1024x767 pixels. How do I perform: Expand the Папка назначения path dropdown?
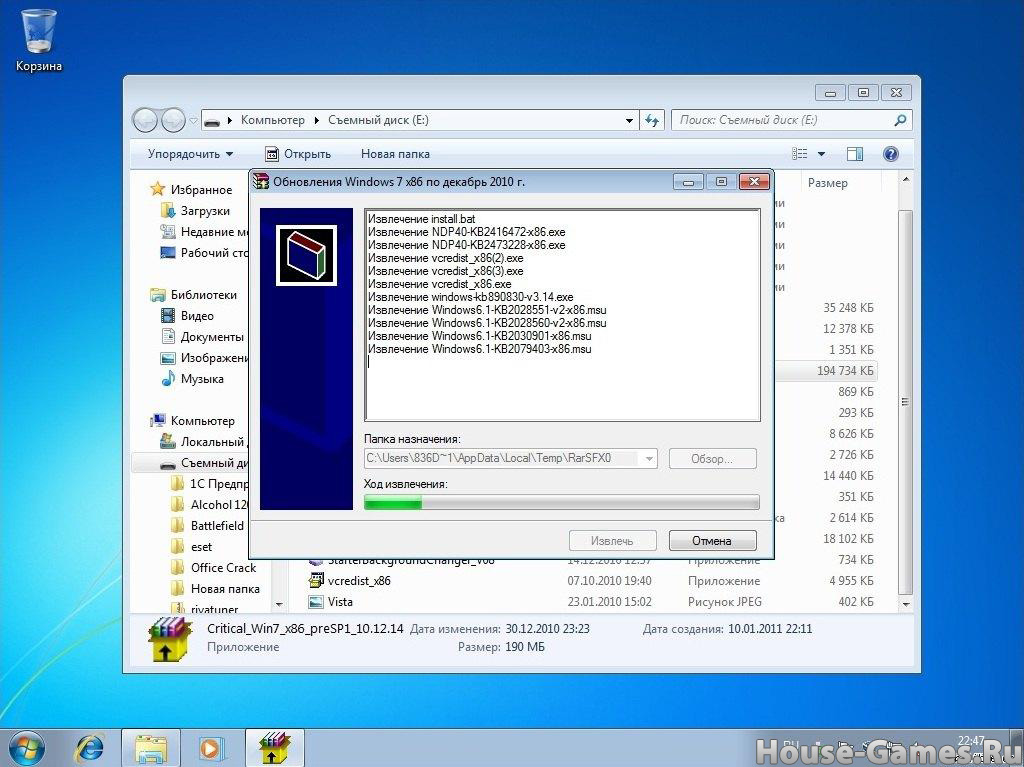pos(649,459)
